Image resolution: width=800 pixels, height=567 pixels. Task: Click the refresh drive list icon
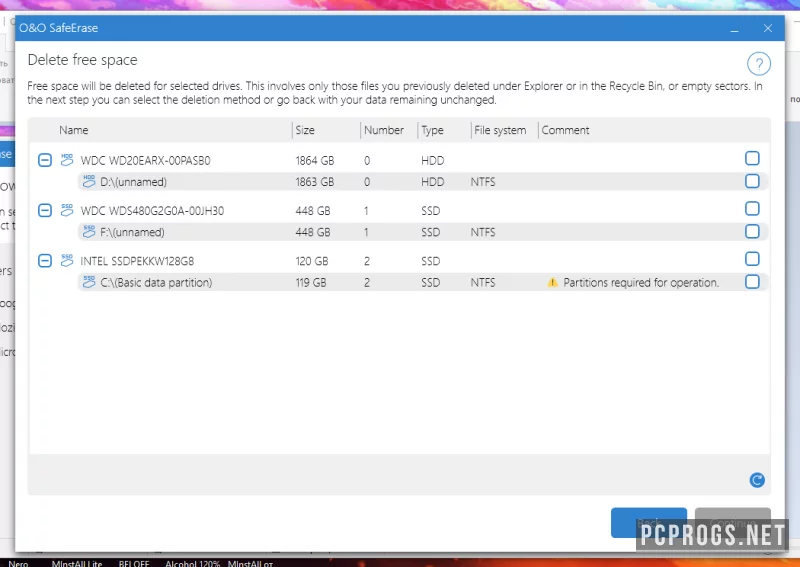click(x=757, y=480)
